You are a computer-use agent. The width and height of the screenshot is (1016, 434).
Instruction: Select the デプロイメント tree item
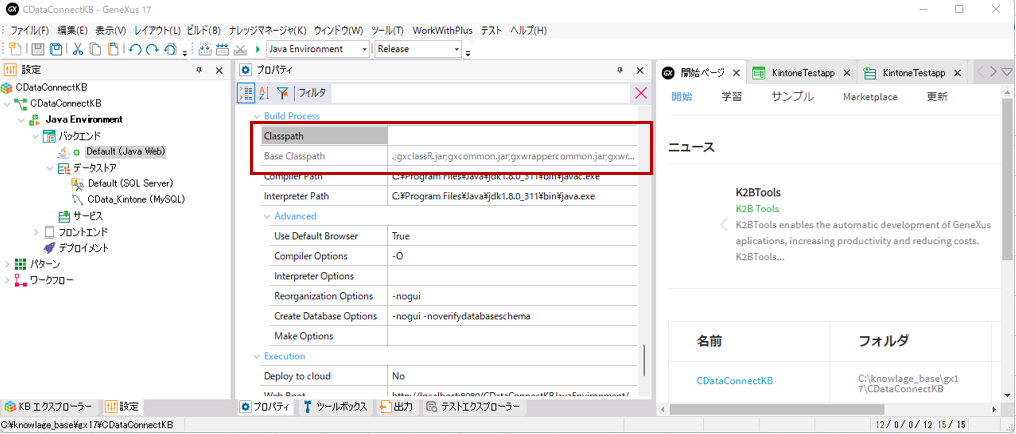click(84, 247)
